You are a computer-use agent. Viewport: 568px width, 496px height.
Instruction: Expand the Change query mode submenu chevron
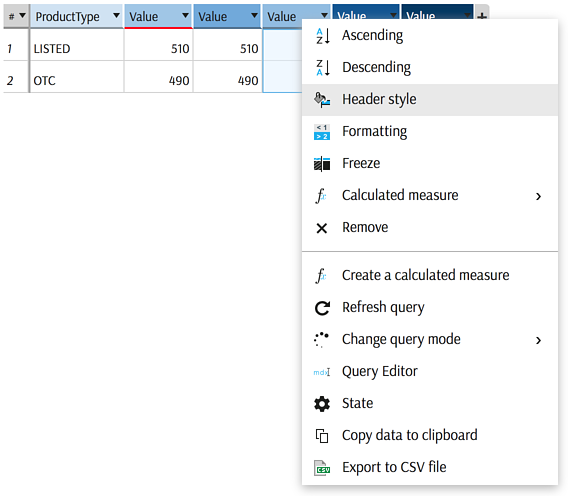pyautogui.click(x=538, y=340)
